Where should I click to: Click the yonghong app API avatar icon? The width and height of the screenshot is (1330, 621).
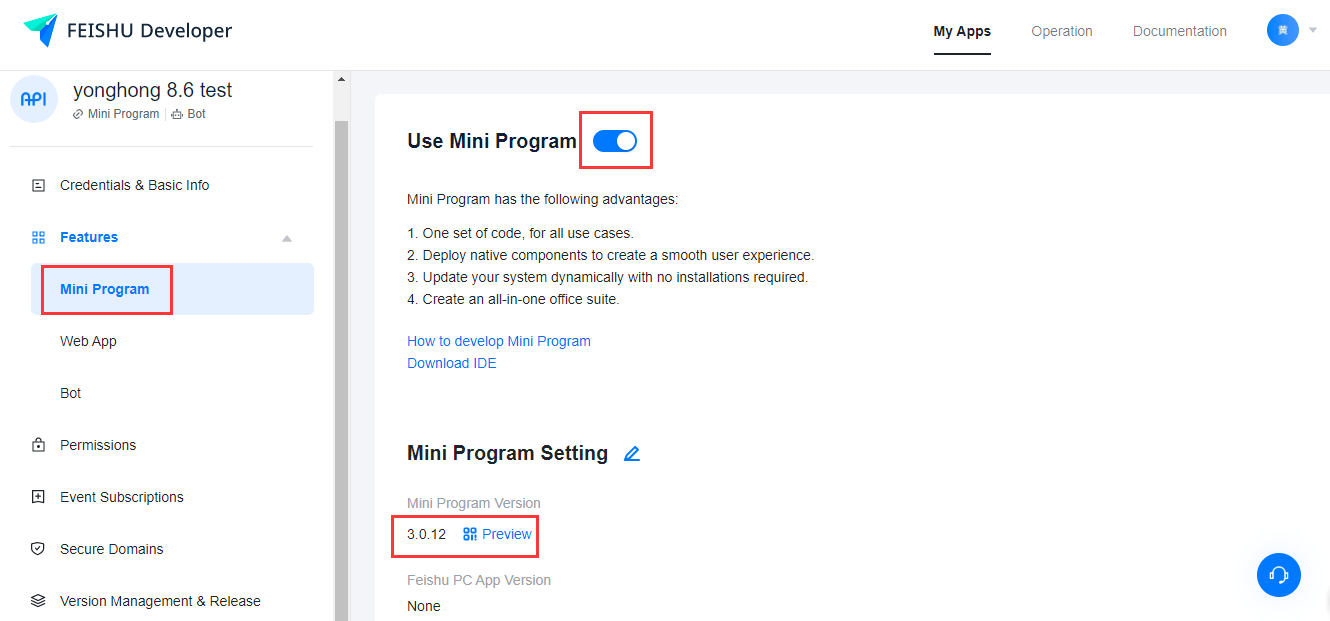click(34, 100)
